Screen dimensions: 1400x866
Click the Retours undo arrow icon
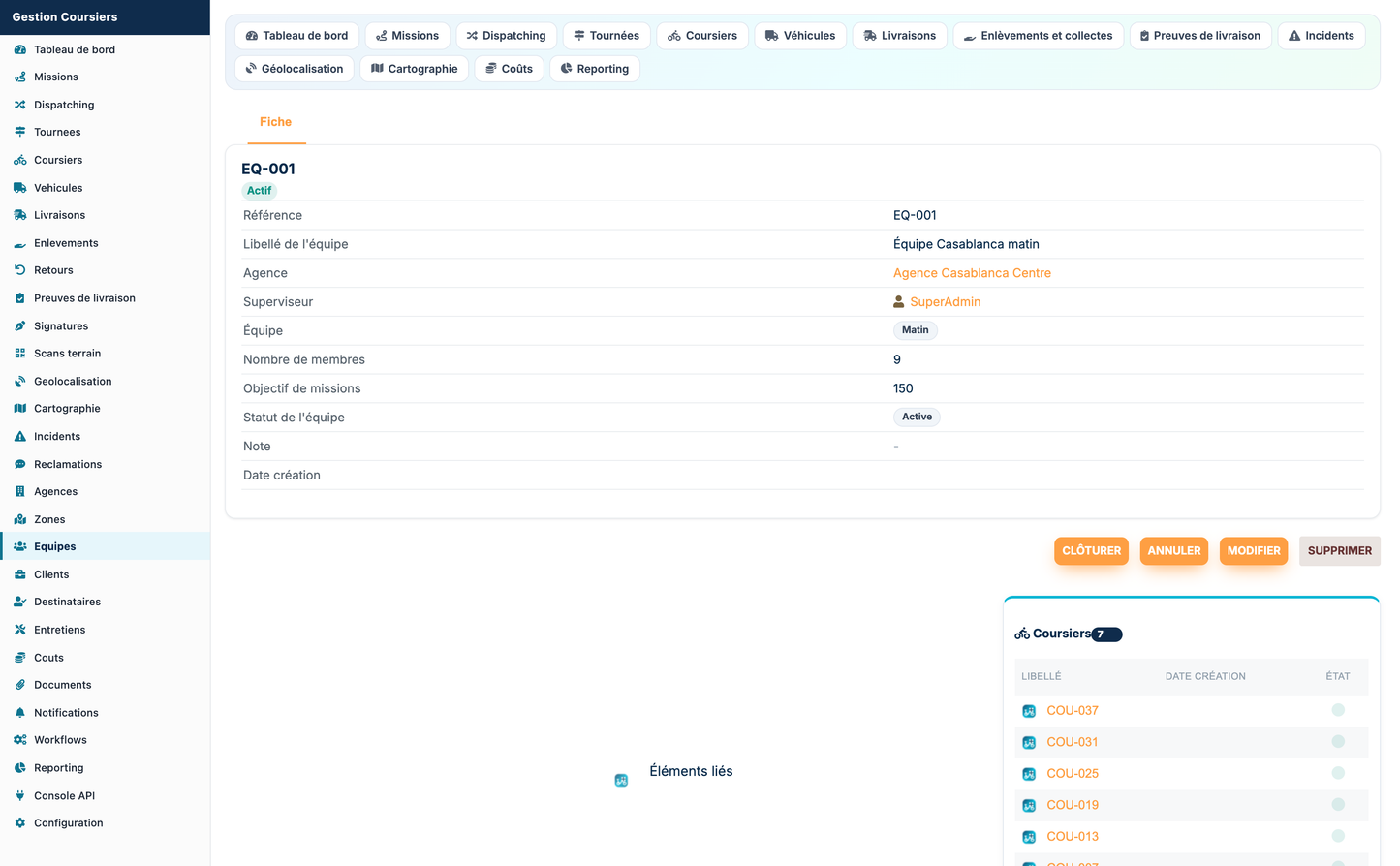(x=19, y=270)
